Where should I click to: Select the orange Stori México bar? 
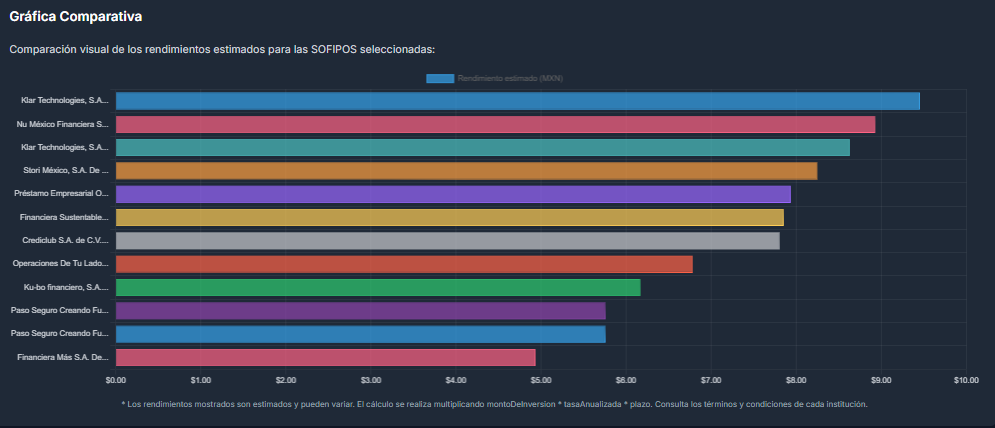click(467, 171)
